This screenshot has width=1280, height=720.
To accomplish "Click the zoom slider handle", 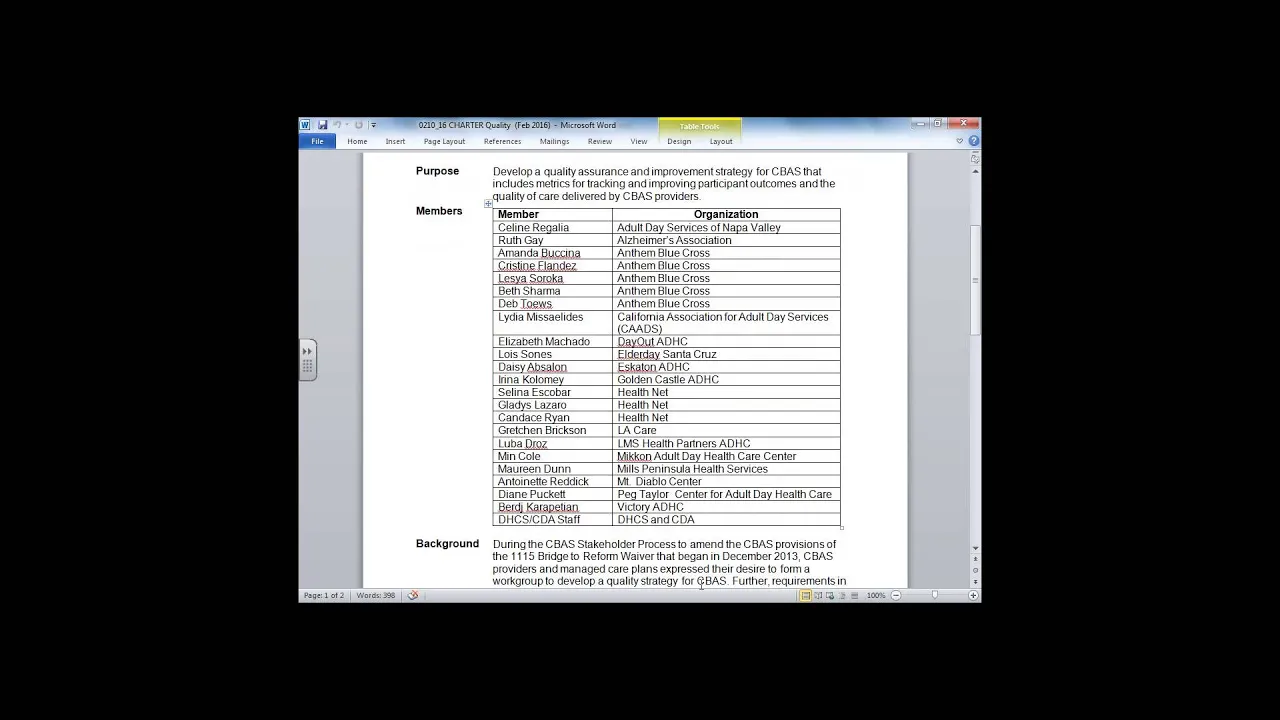I will point(935,595).
